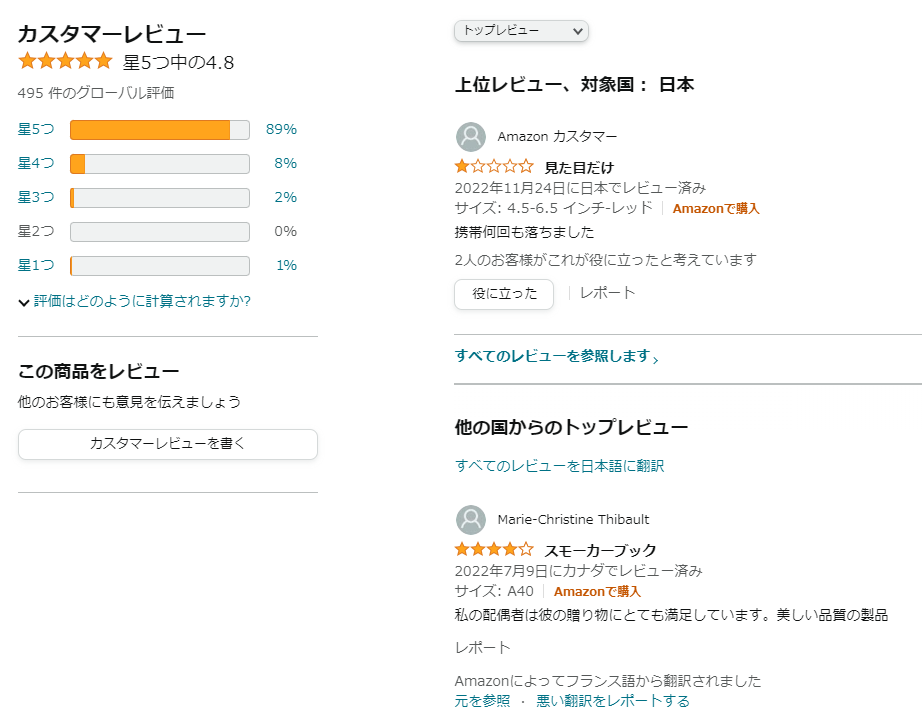The width and height of the screenshot is (922, 713).
Task: Open すべてのレビューを参照します link
Action: 555,356
